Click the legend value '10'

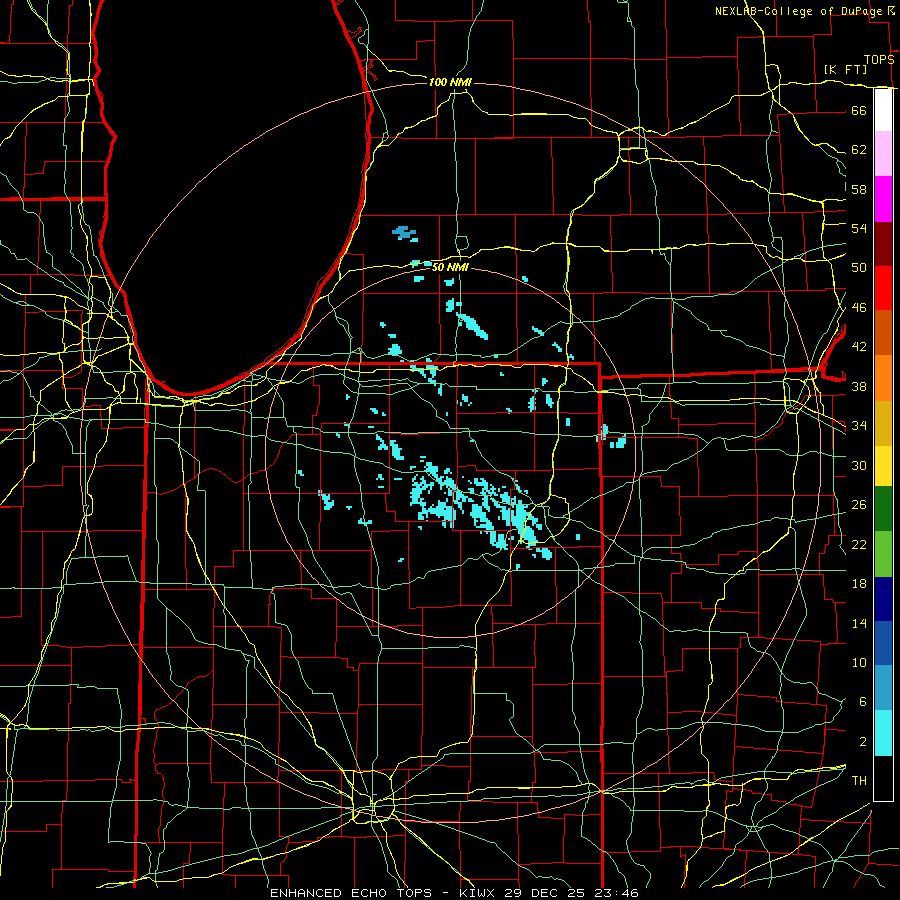pos(859,662)
